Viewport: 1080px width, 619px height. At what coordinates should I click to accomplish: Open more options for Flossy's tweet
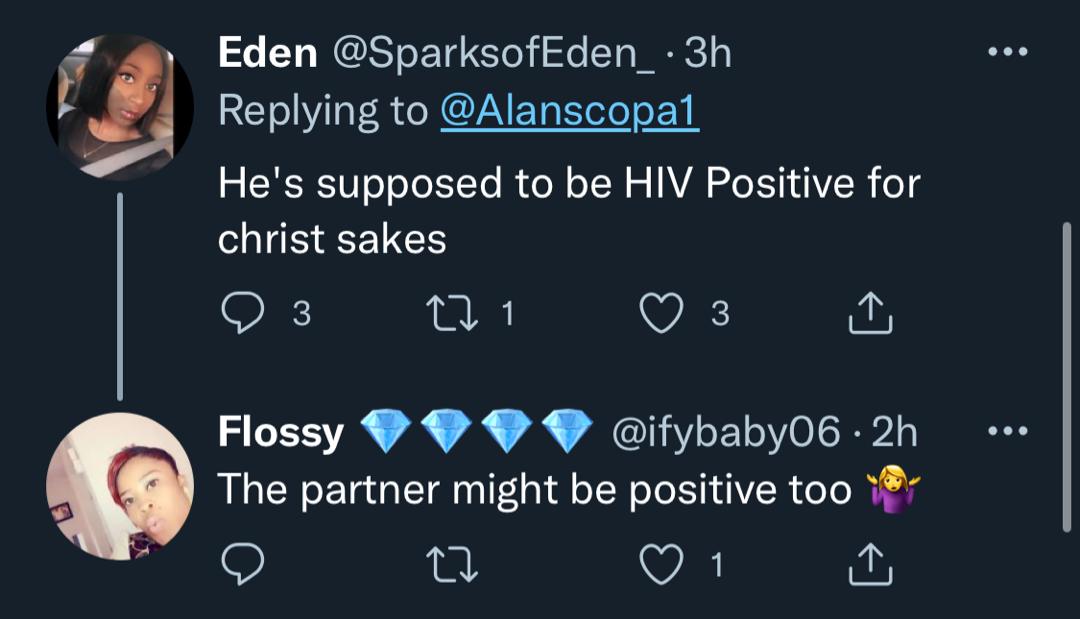pos(1008,431)
